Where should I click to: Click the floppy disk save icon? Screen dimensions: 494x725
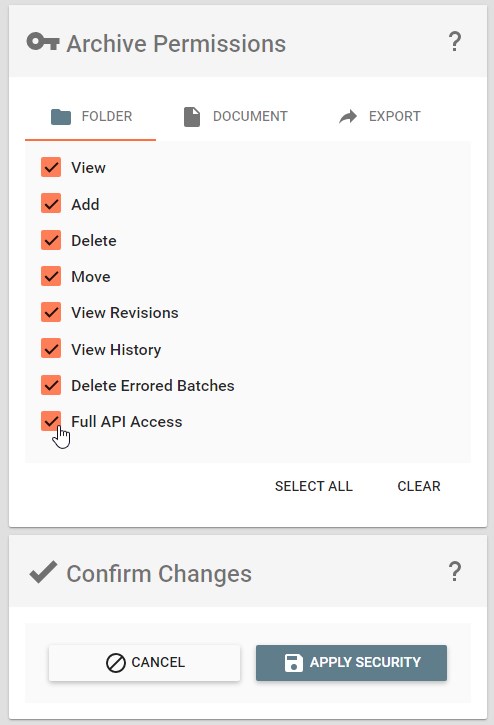pyautogui.click(x=293, y=663)
